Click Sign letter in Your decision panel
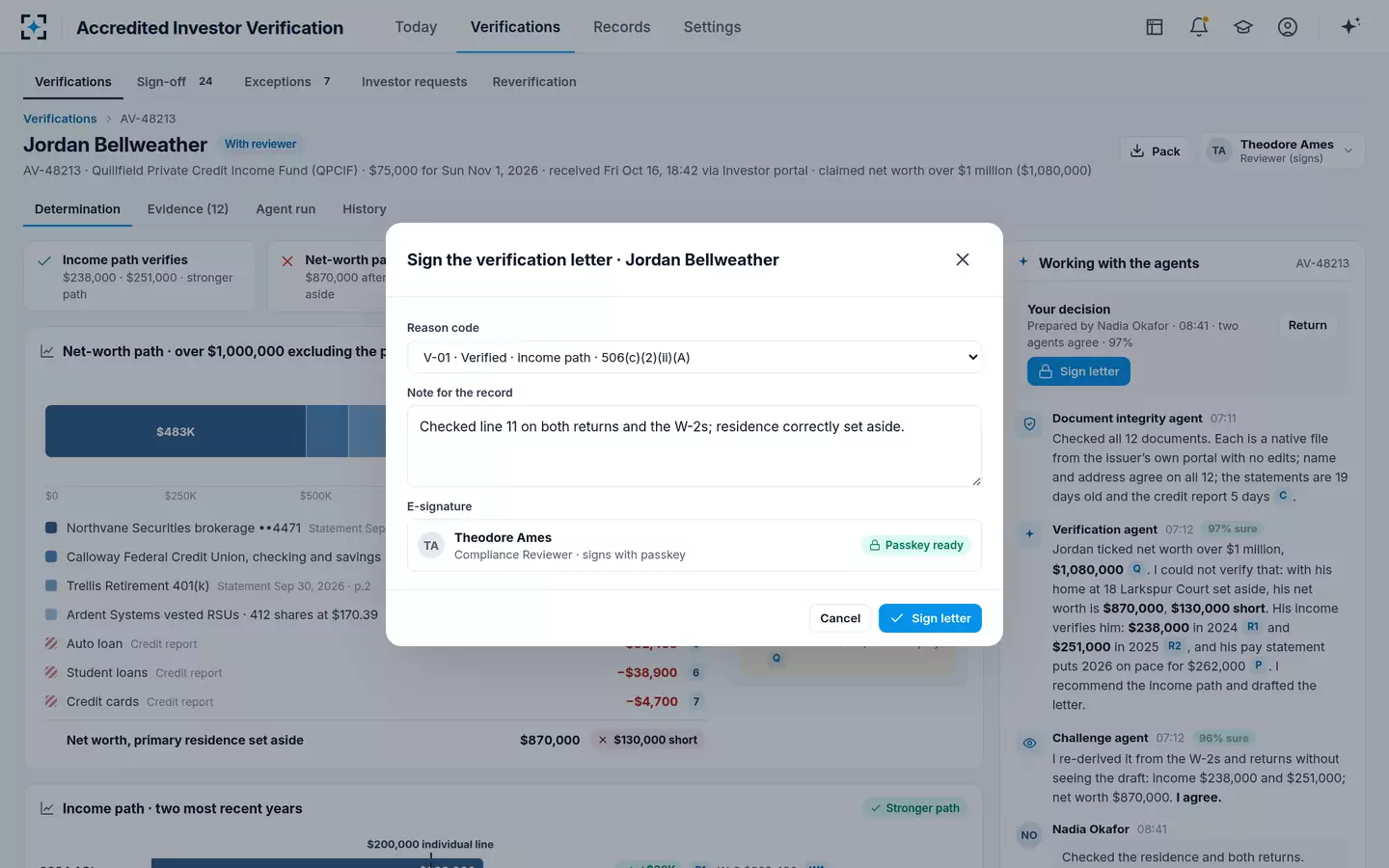 pyautogui.click(x=1078, y=371)
